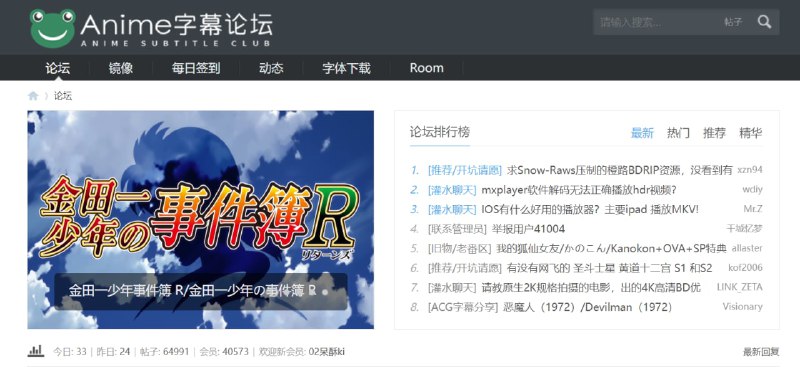Click the green frog logo
The width and height of the screenshot is (800, 367).
52,28
